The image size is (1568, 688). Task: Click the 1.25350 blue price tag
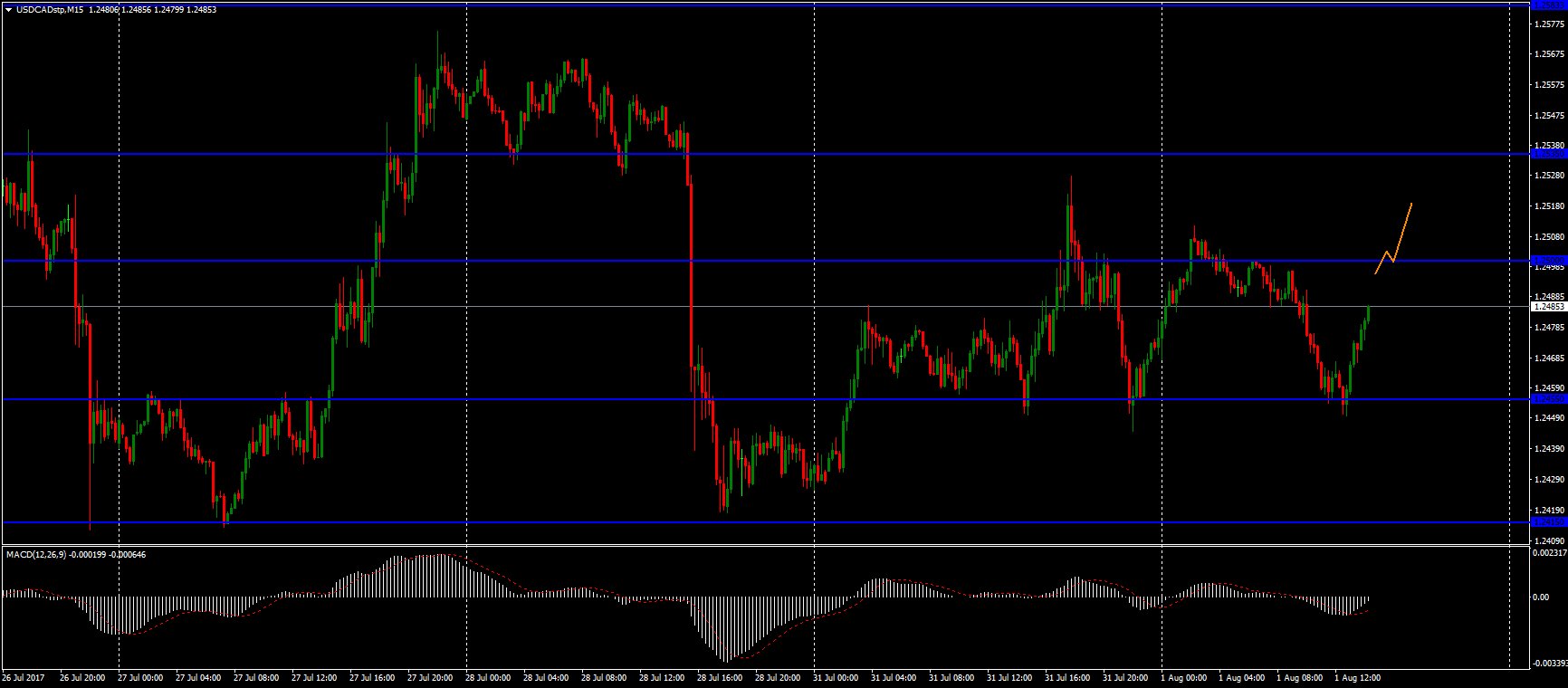(x=1548, y=154)
